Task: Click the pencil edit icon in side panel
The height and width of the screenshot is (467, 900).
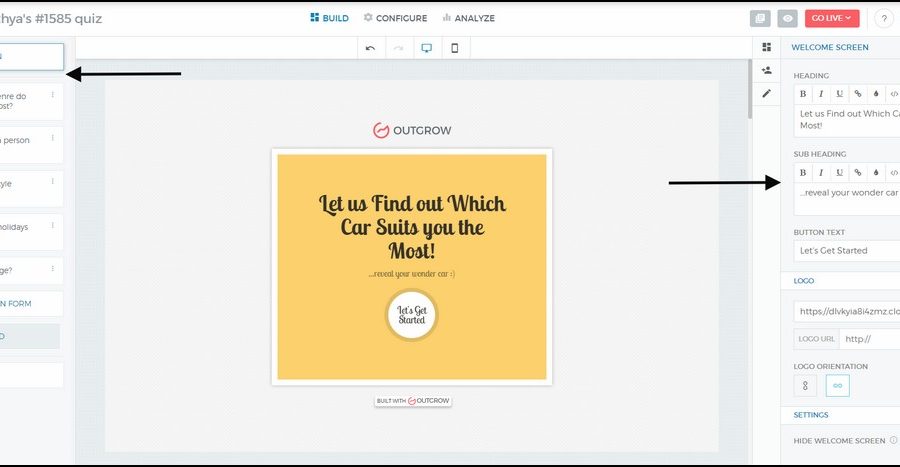Action: coord(767,93)
